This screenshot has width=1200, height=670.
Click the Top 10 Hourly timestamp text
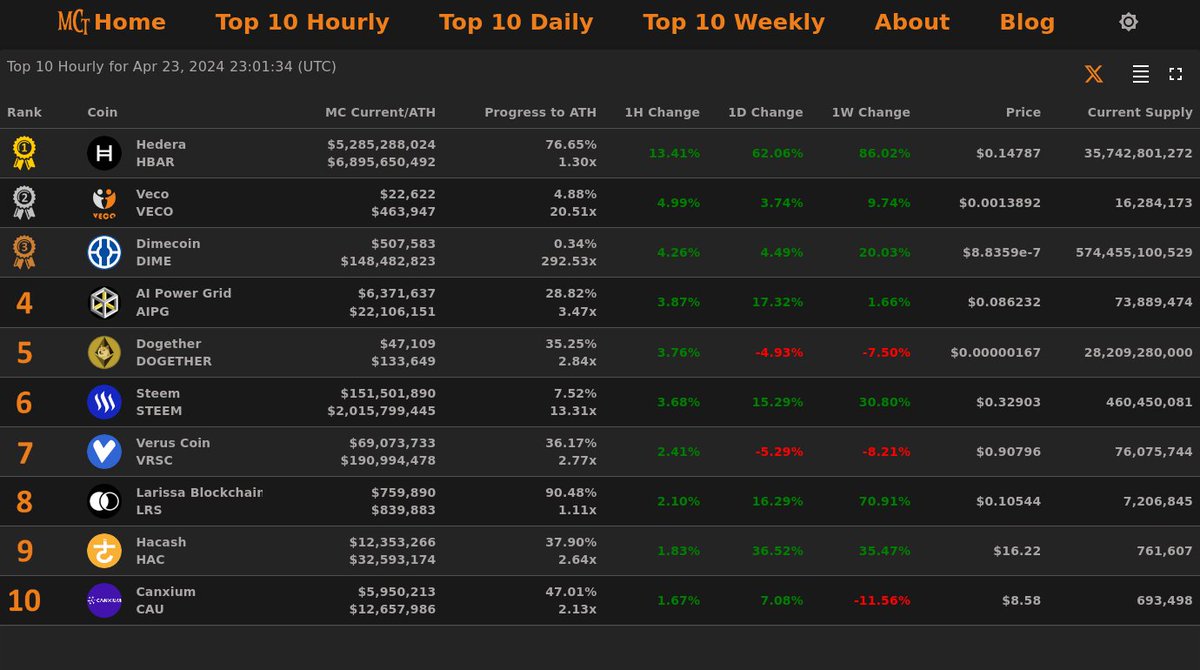coord(171,67)
